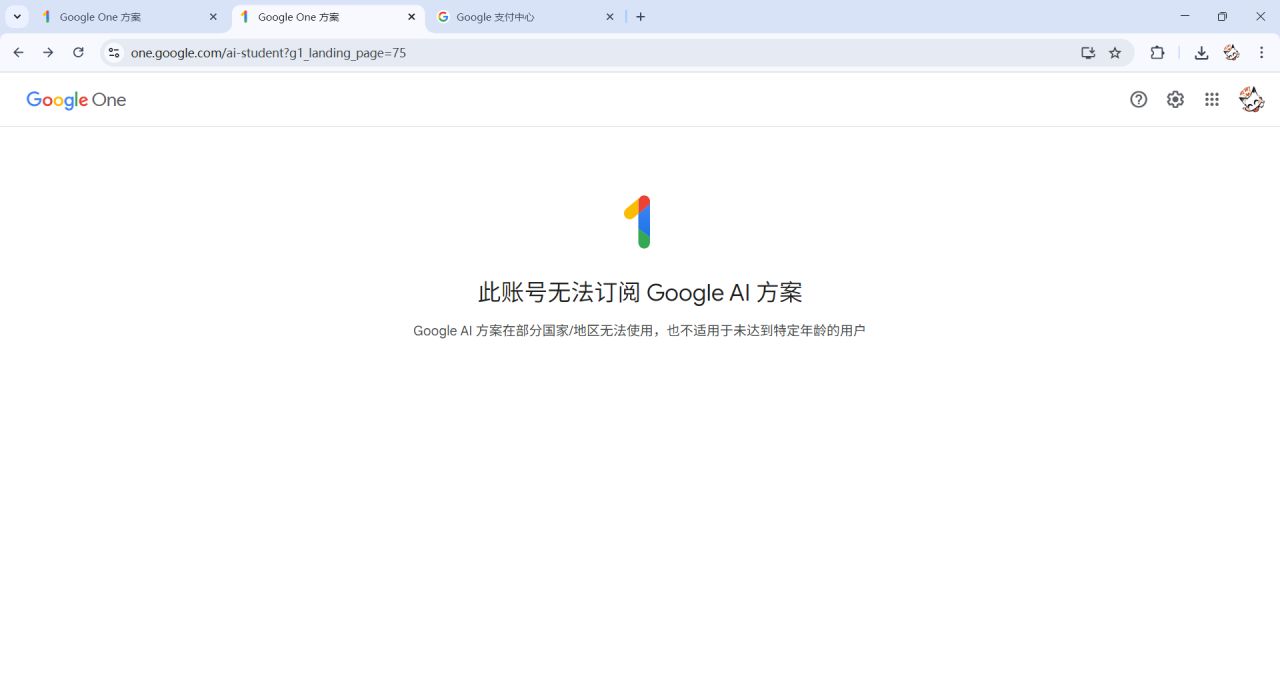This screenshot has height=680, width=1280.
Task: Reload the current page
Action: 78,52
